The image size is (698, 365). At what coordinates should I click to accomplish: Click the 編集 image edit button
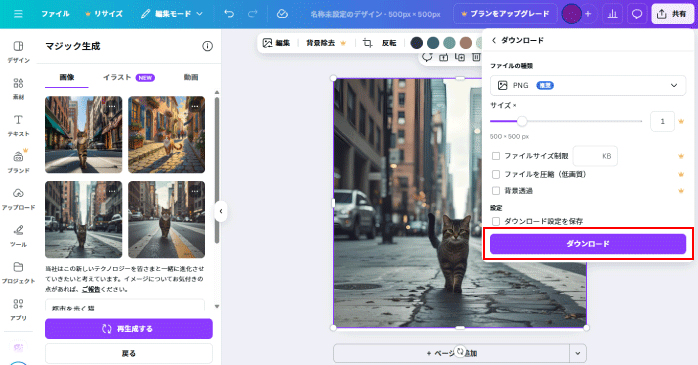[276, 43]
